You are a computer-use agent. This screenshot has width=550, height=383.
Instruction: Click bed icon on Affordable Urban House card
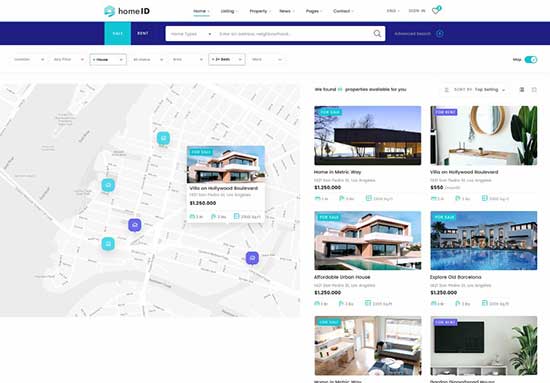click(x=317, y=303)
